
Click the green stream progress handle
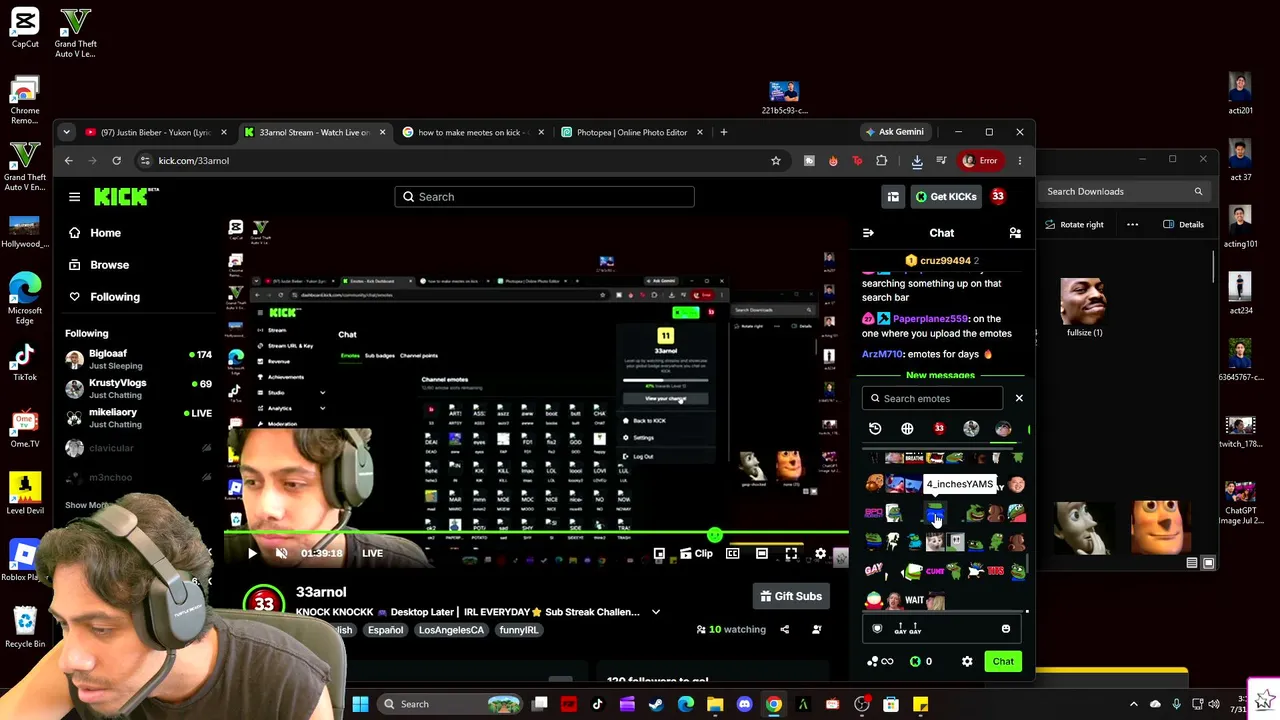[714, 536]
